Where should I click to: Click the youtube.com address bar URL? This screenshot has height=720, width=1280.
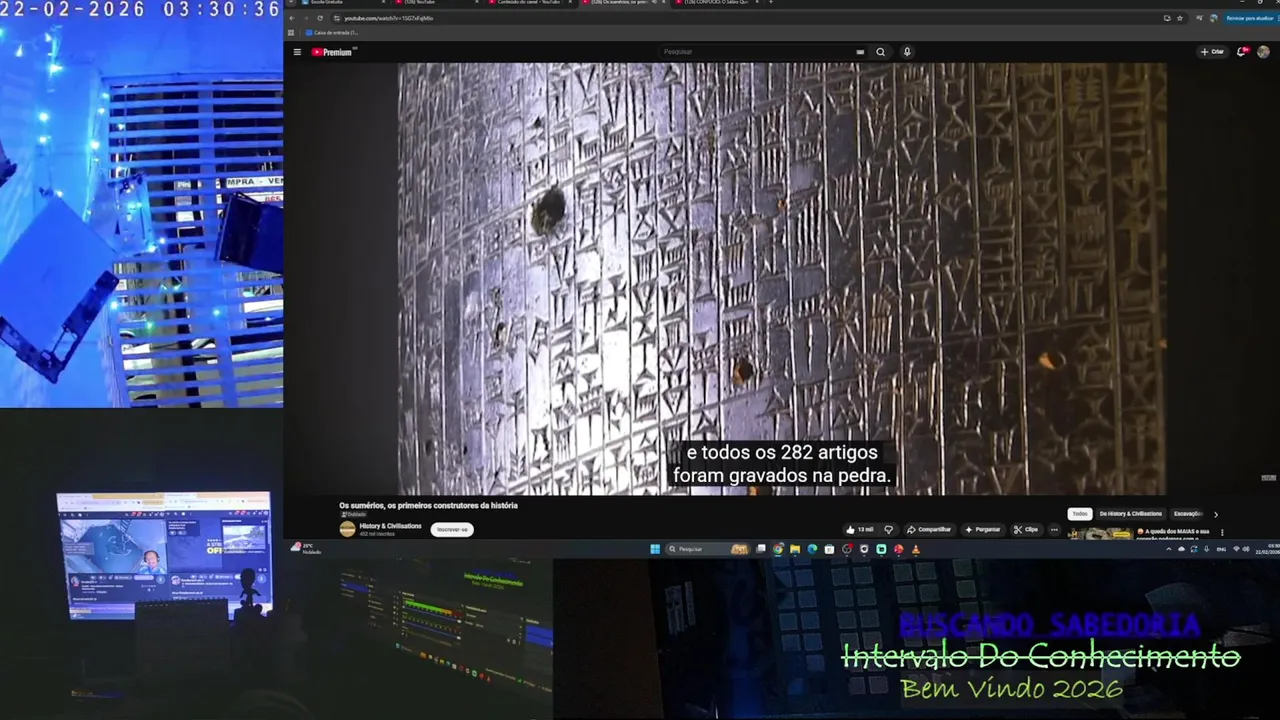(x=389, y=18)
